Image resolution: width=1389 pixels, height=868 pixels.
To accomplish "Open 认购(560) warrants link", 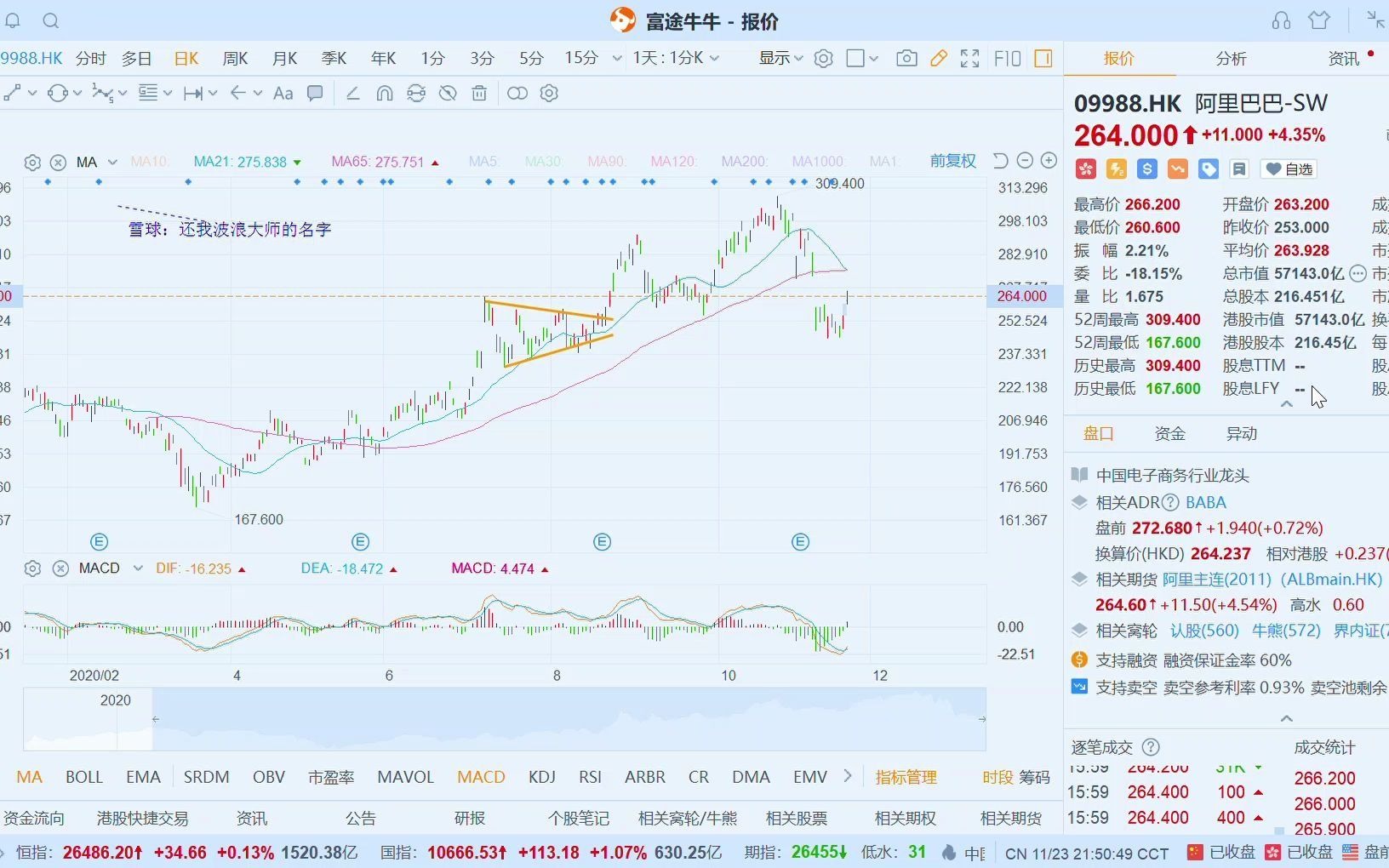I will [x=1204, y=631].
